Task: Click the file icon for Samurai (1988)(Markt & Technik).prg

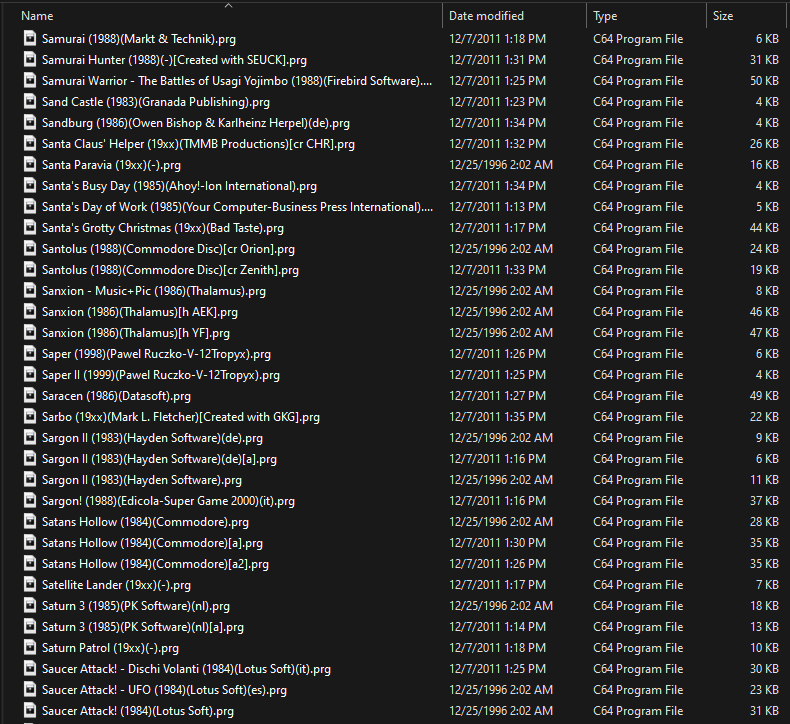Action: (x=30, y=39)
